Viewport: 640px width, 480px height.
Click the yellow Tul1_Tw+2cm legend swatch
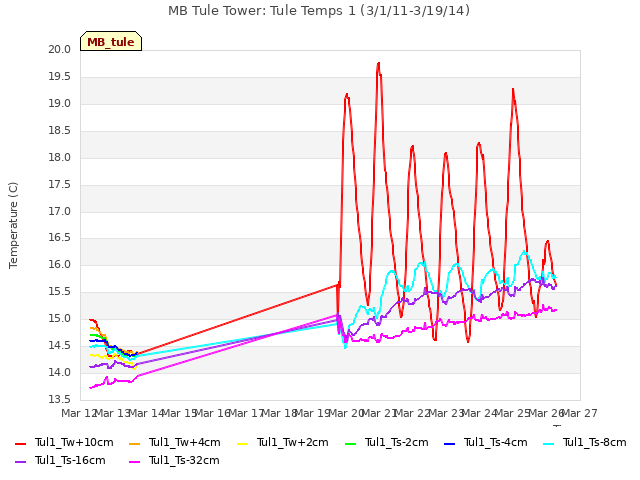(242, 444)
